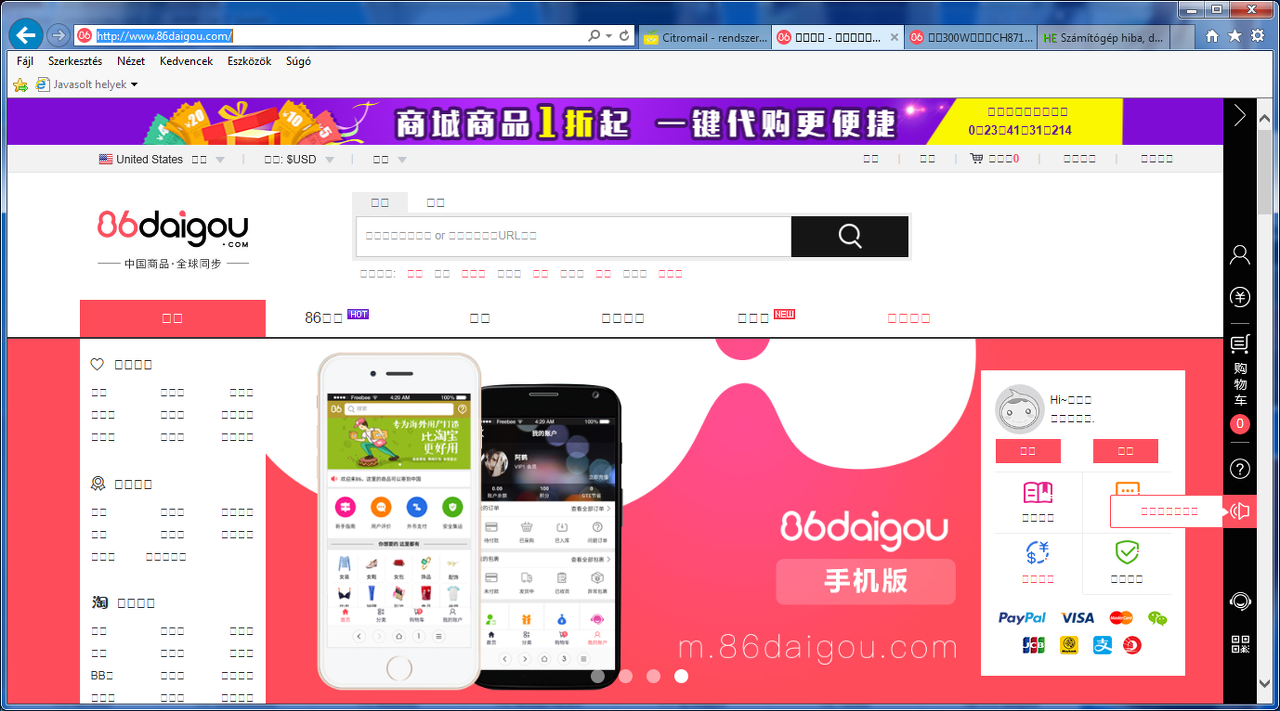1280x711 pixels.
Task: Click the orange chat bubble icon
Action: [x=1127, y=490]
